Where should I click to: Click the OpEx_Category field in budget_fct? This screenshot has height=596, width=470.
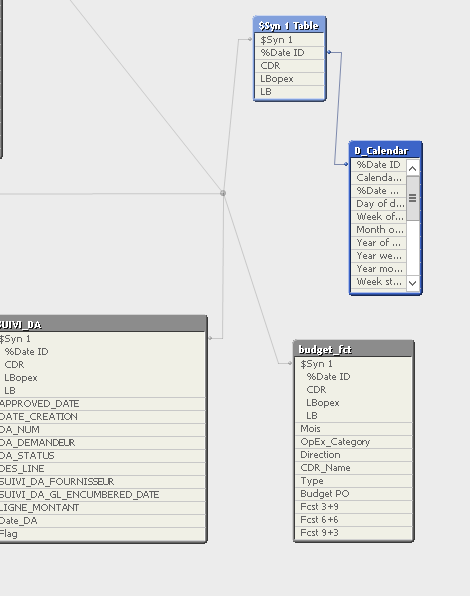pyautogui.click(x=354, y=442)
